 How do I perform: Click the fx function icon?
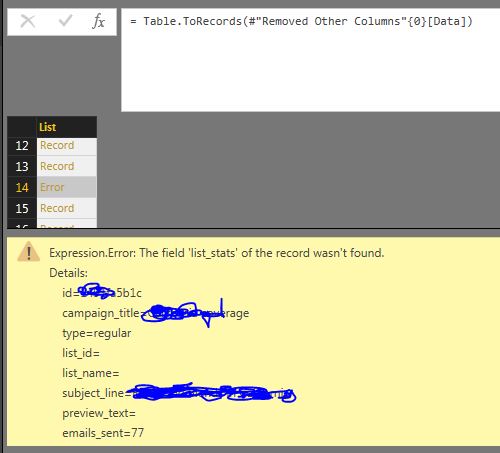point(98,22)
